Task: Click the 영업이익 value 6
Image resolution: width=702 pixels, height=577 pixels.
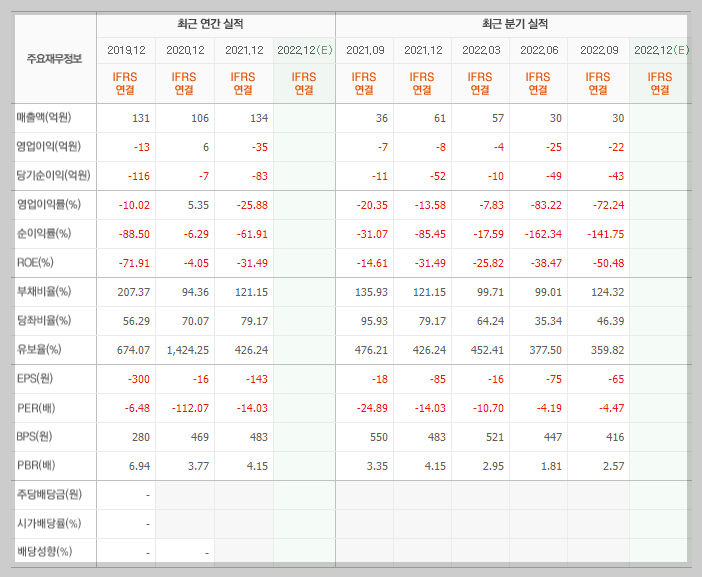Action: click(206, 147)
